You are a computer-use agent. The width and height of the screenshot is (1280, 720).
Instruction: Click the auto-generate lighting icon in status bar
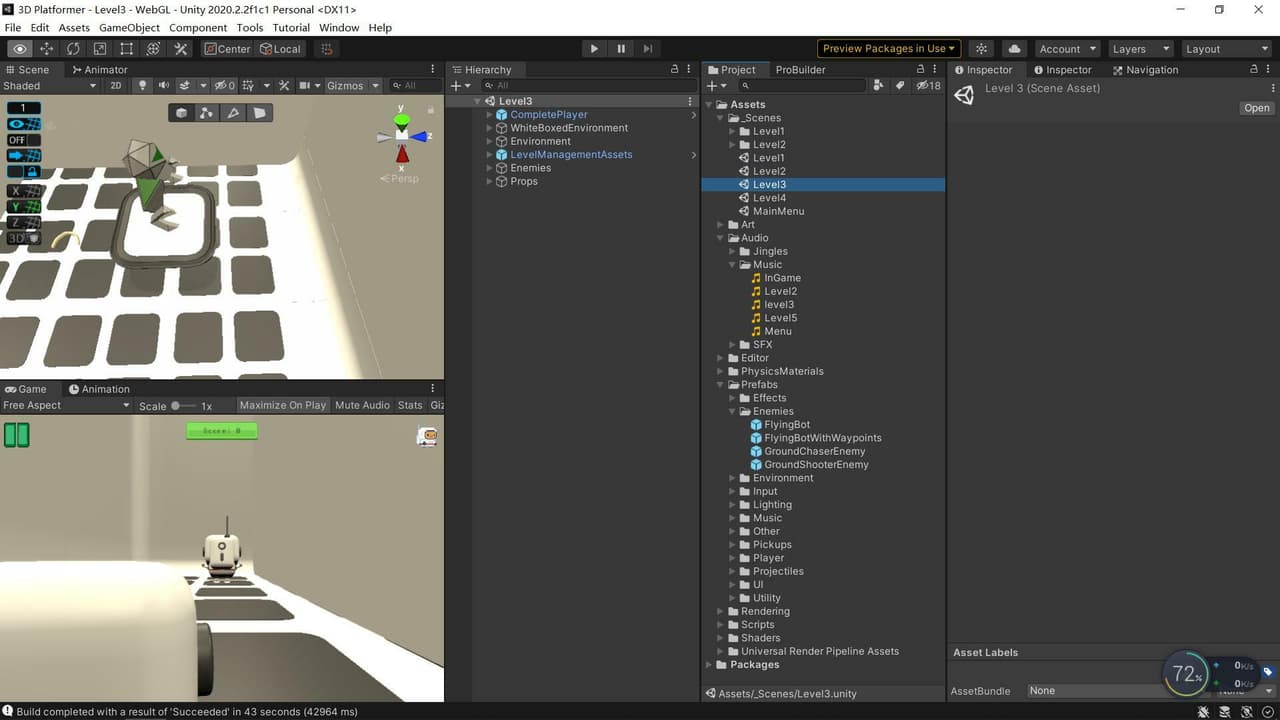(x=1248, y=712)
